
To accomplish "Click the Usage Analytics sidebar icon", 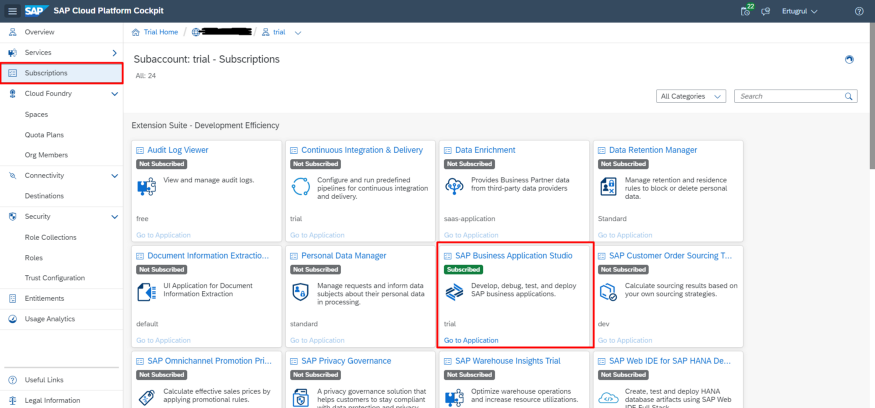I will (12, 319).
